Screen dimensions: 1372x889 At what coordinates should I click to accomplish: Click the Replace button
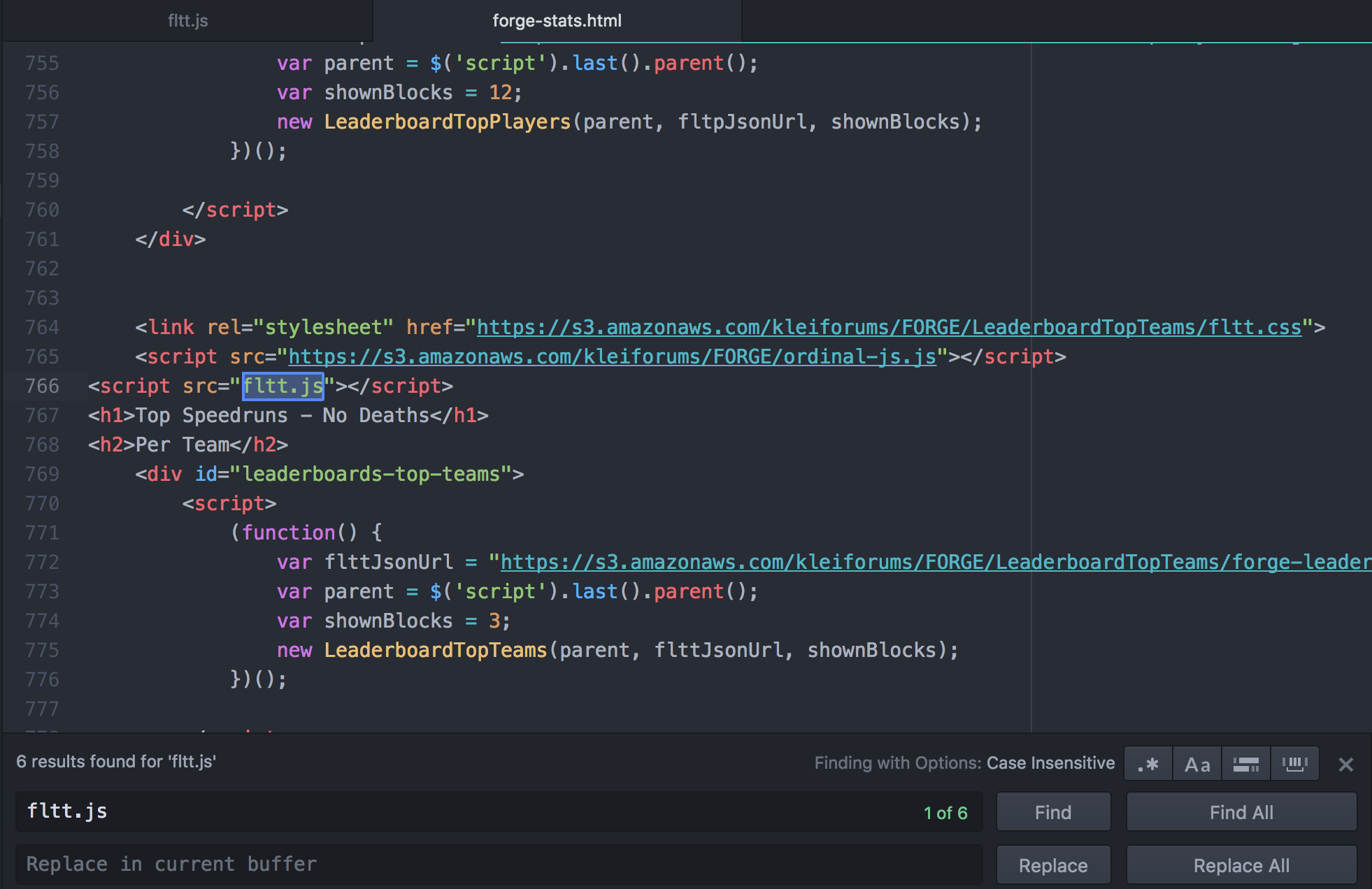point(1052,865)
